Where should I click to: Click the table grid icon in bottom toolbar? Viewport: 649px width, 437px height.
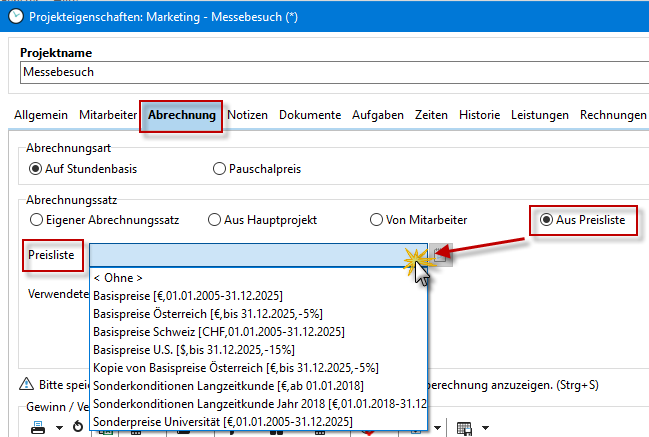point(463,428)
